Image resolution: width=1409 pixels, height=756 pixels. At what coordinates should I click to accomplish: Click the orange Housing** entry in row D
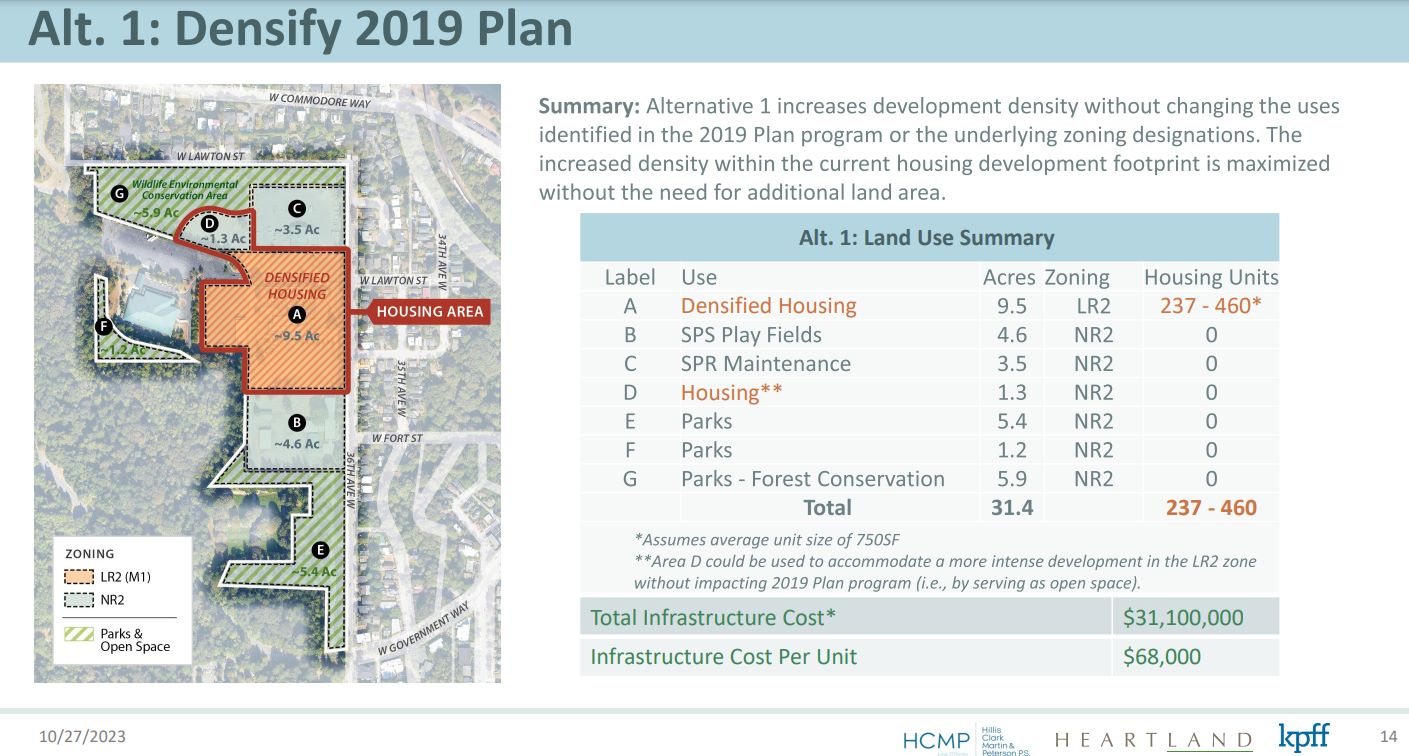pos(731,393)
